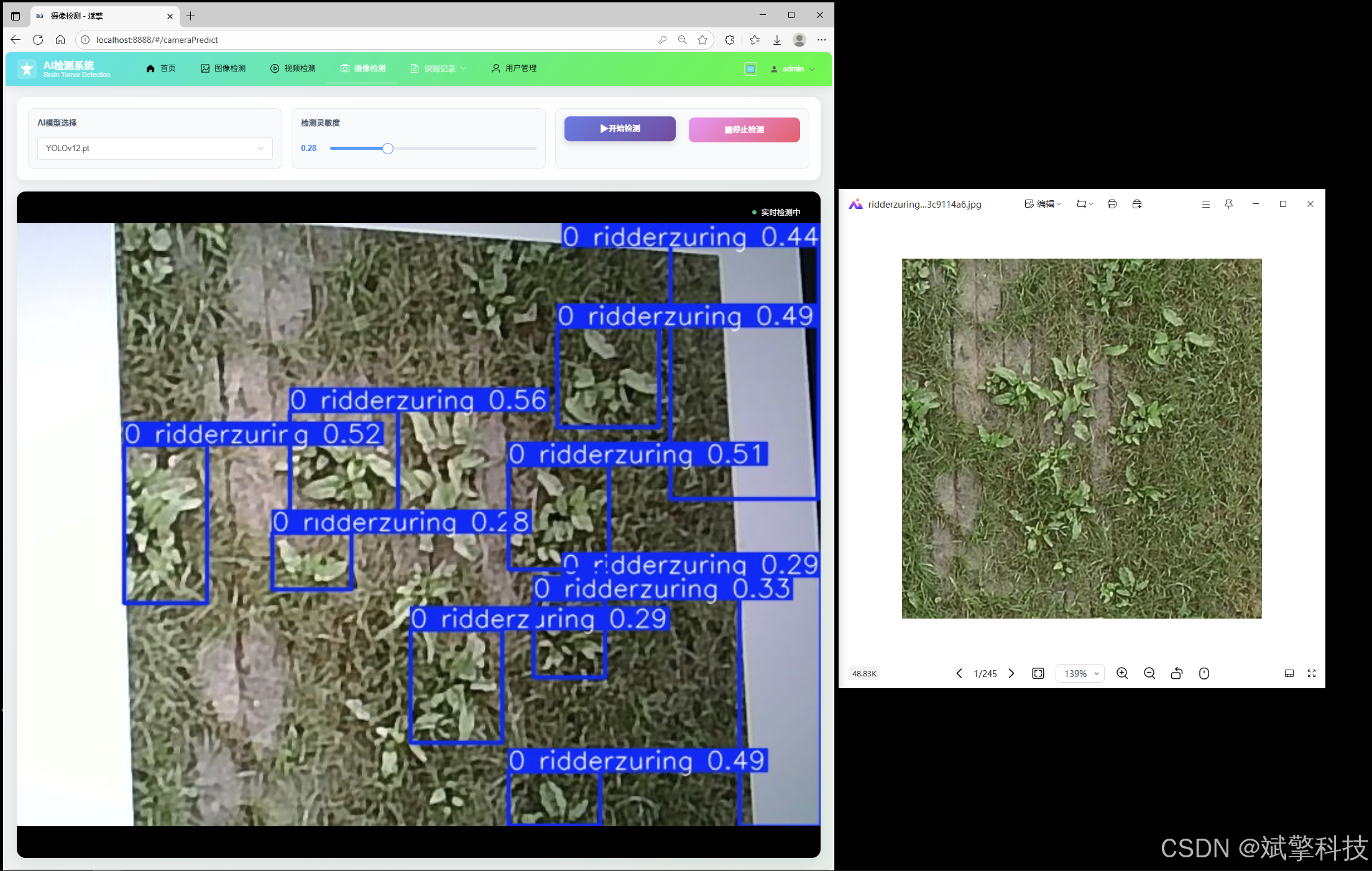
Task: Rotate the image in the viewer
Action: 1176,673
